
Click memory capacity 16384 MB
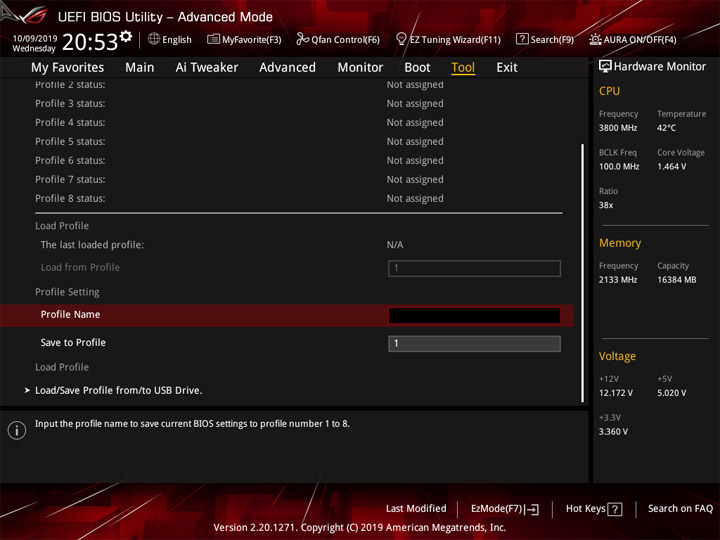click(x=676, y=280)
